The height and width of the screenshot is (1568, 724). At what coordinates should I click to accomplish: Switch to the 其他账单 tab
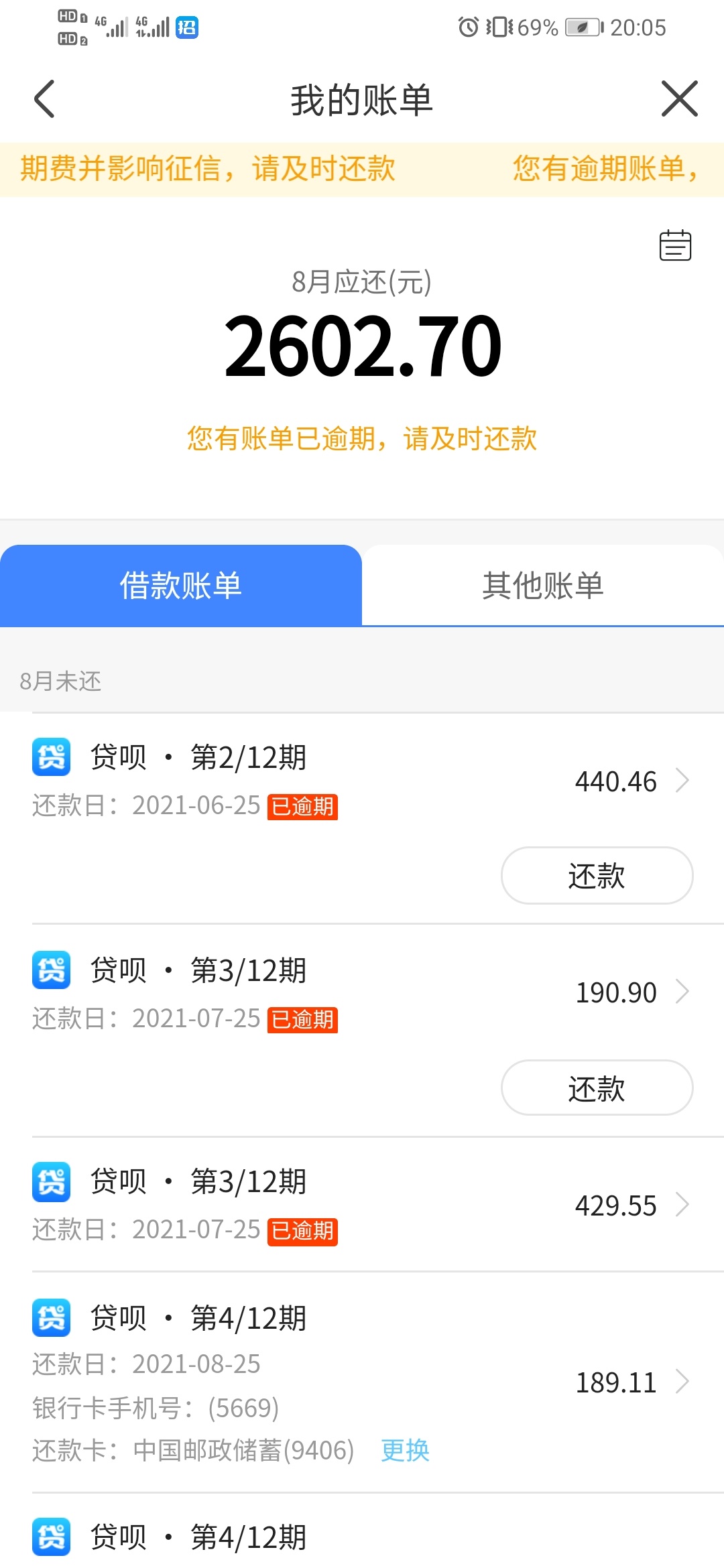[543, 586]
